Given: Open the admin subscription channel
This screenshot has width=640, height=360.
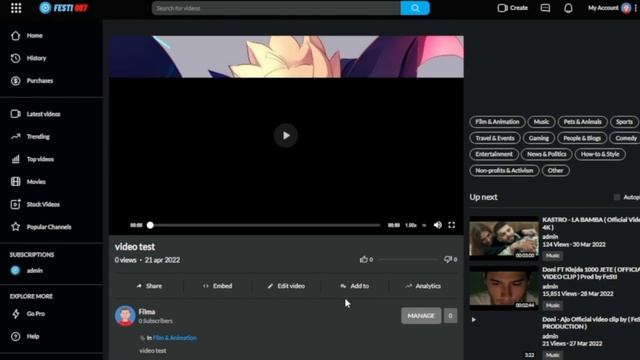Looking at the screenshot, I should coord(27,270).
